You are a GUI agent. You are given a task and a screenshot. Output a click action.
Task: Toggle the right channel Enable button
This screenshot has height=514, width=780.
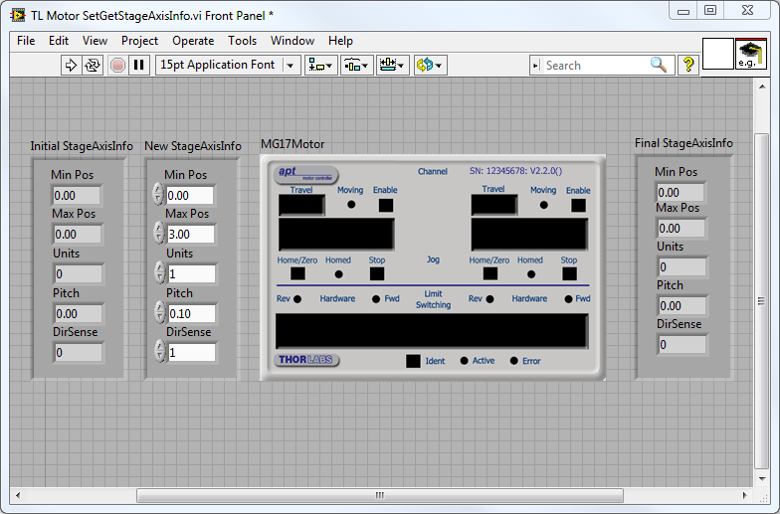click(x=578, y=205)
